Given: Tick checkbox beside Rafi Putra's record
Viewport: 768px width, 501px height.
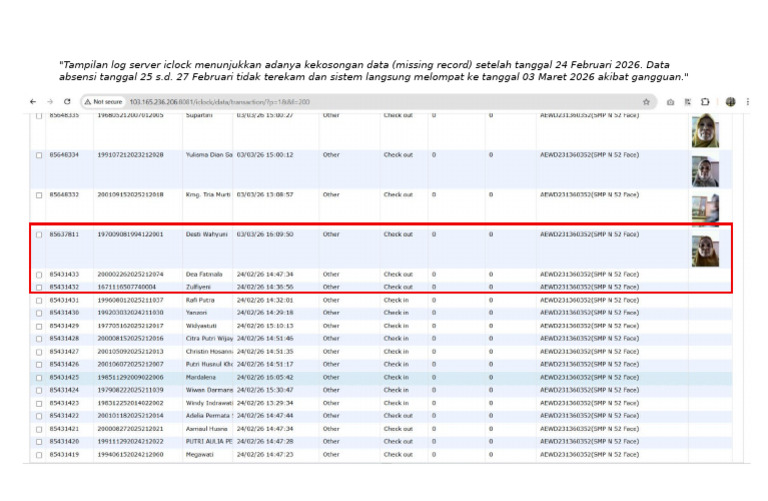Looking at the screenshot, I should pyautogui.click(x=39, y=301).
